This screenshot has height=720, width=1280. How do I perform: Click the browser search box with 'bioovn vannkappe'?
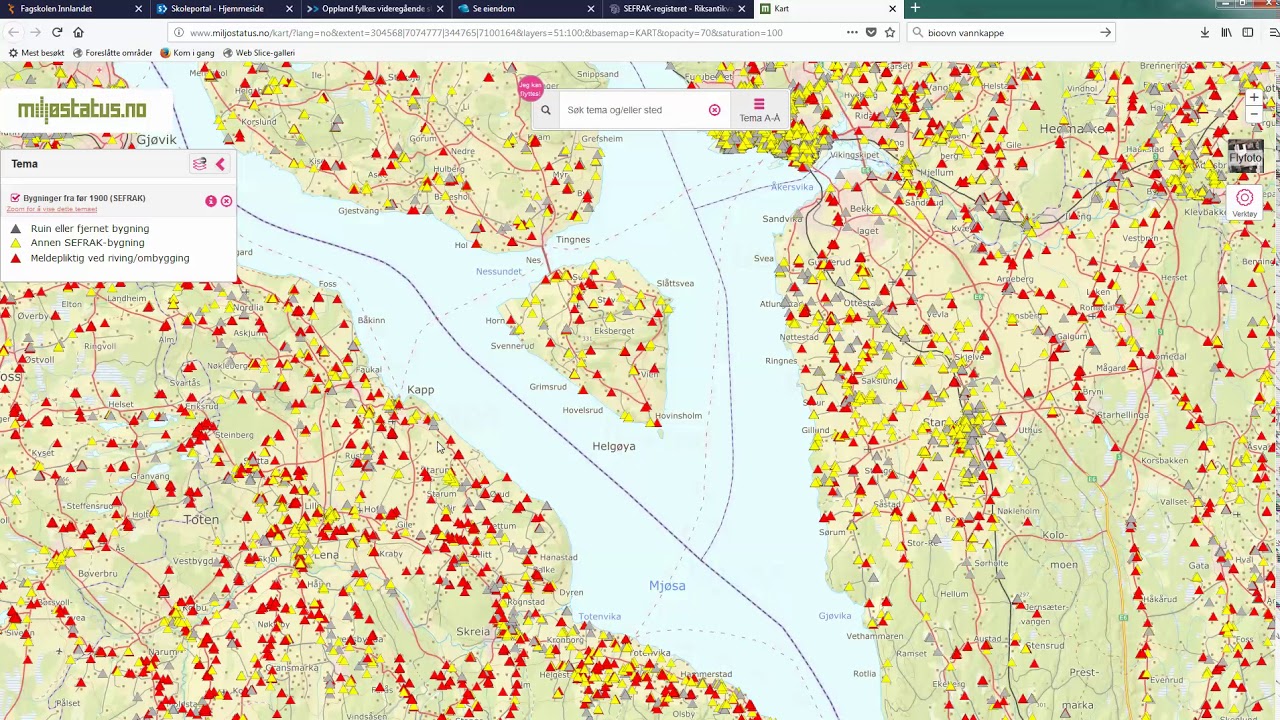[1010, 33]
